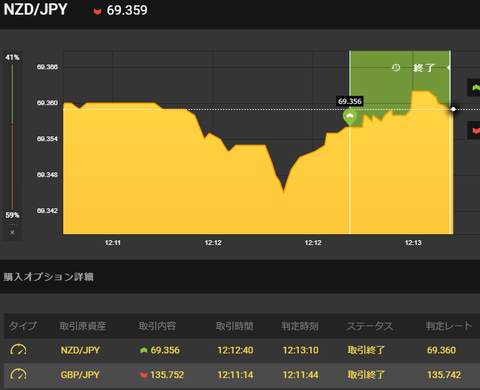This screenshot has height=390, width=480.
Task: Click the 12:11 time axis label
Action: (x=113, y=243)
